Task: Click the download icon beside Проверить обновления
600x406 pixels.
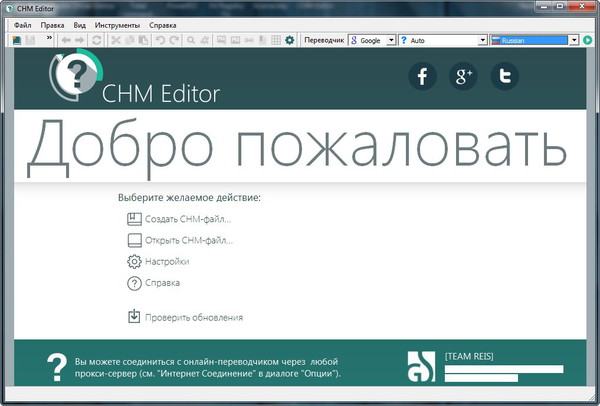Action: coord(134,317)
